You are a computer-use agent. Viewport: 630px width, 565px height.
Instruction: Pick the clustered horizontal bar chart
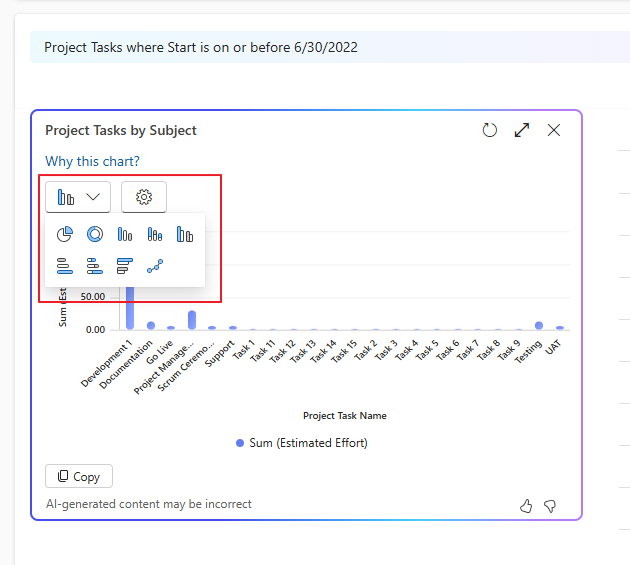click(125, 266)
